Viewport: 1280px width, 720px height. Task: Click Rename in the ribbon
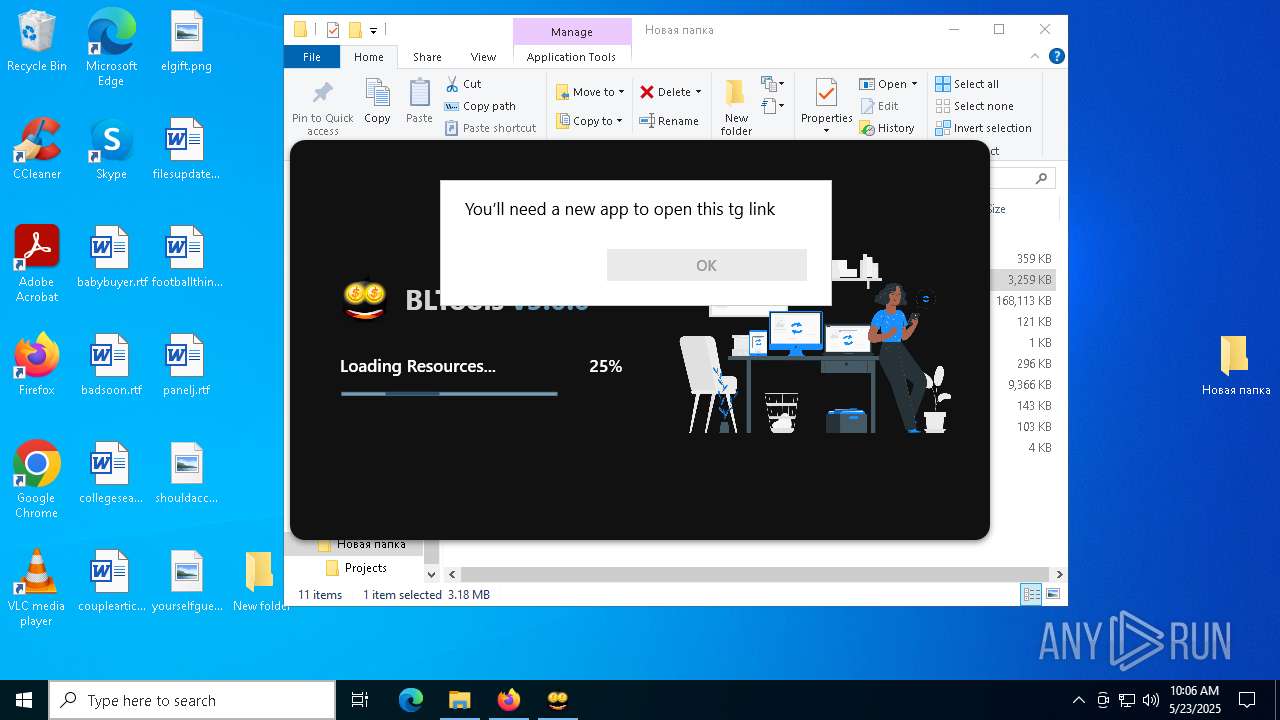coord(669,121)
